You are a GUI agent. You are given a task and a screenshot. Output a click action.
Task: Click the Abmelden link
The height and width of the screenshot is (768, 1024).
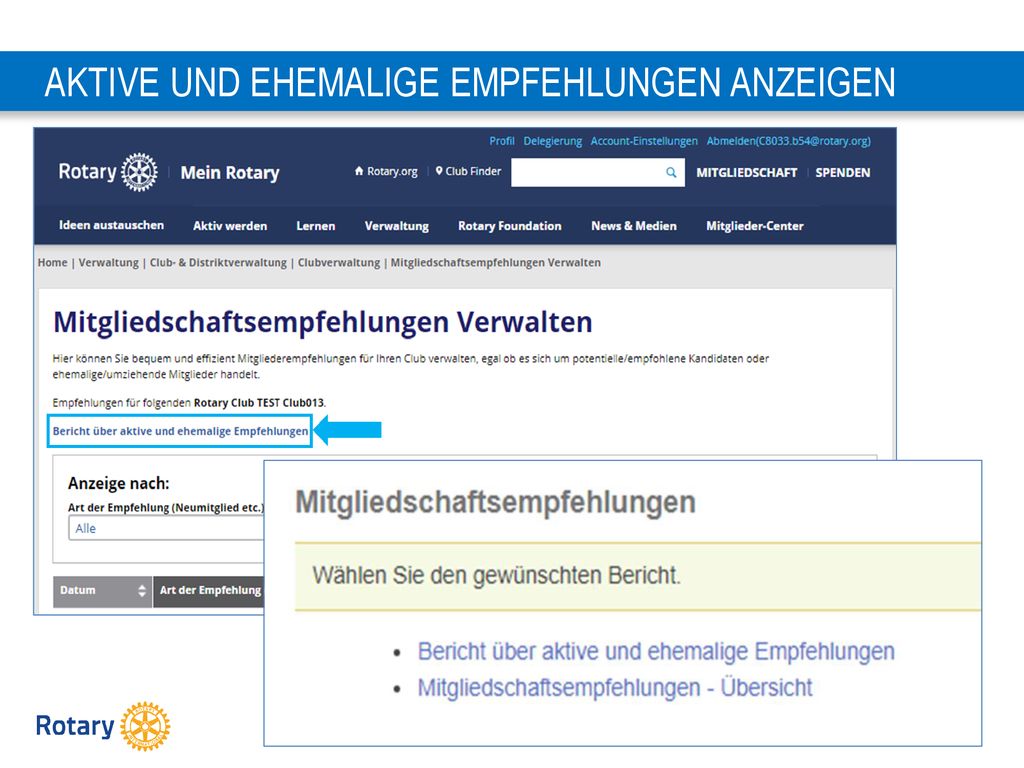[788, 141]
